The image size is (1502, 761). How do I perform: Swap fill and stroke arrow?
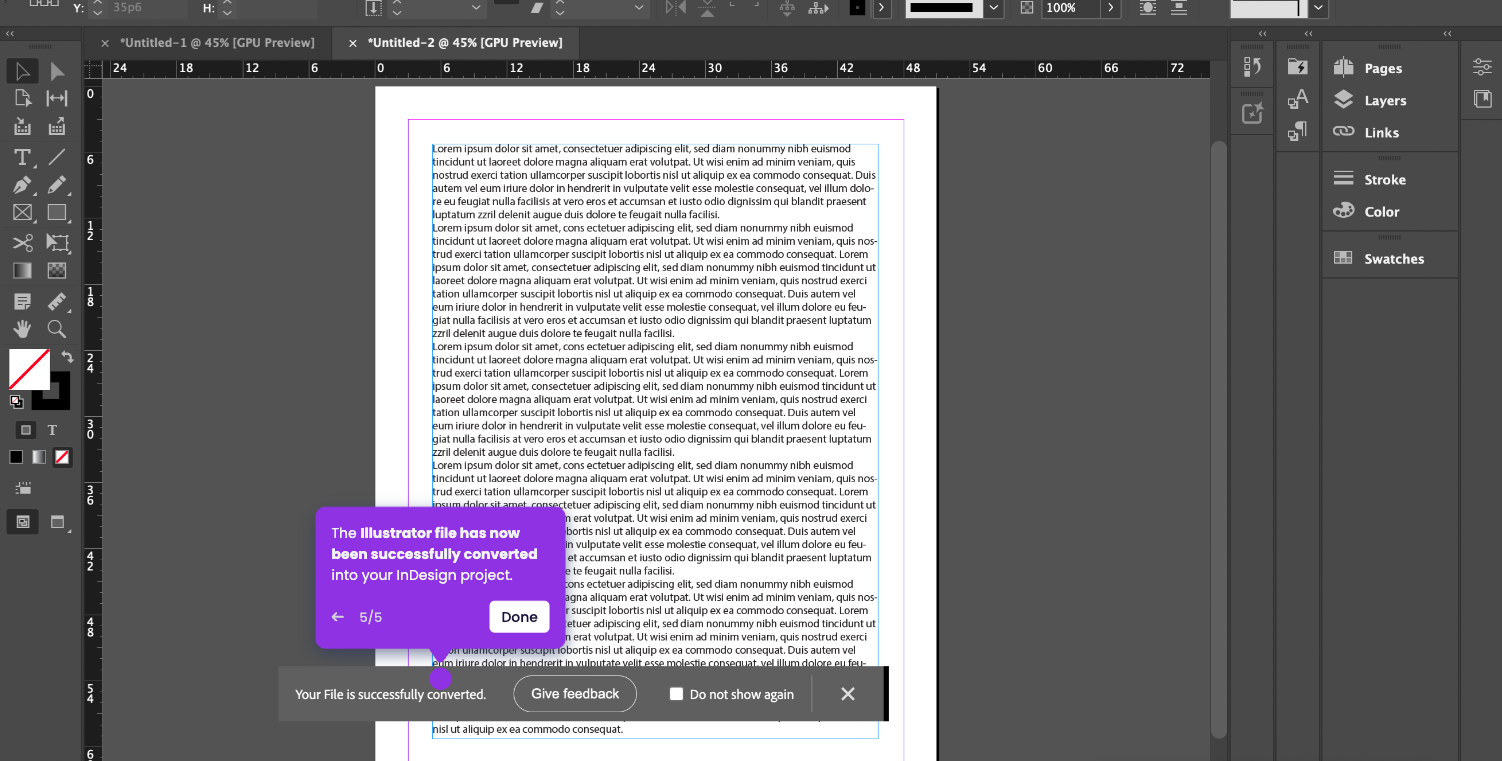click(x=67, y=357)
